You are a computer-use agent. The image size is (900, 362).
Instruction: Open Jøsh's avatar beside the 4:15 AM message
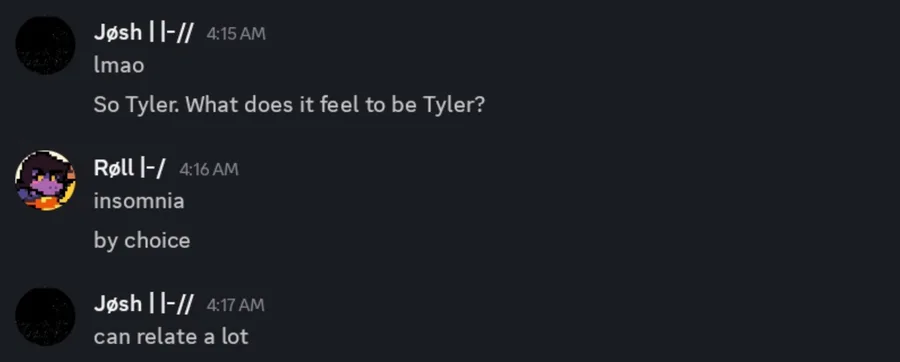point(45,45)
